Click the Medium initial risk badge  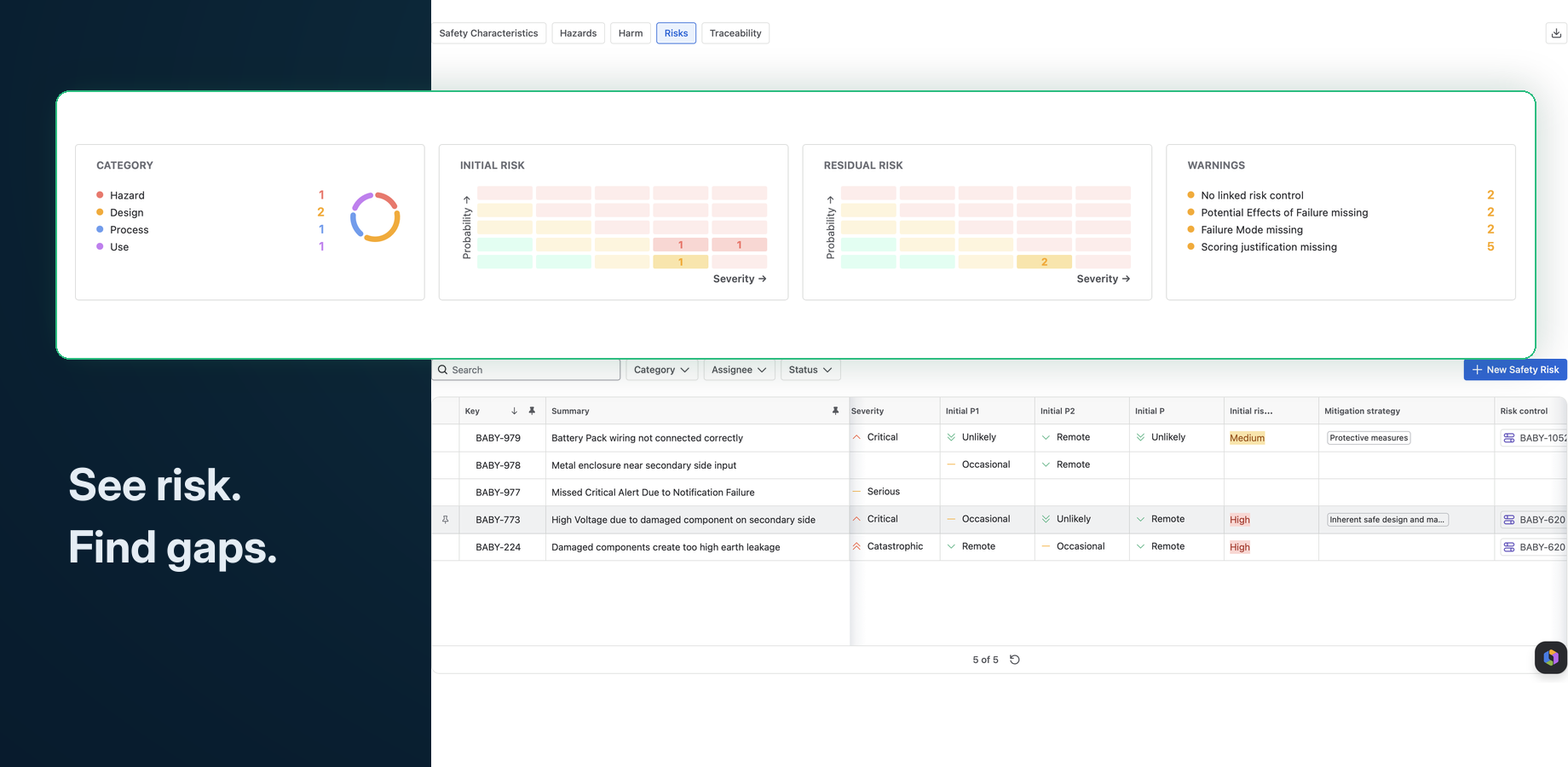[1247, 438]
